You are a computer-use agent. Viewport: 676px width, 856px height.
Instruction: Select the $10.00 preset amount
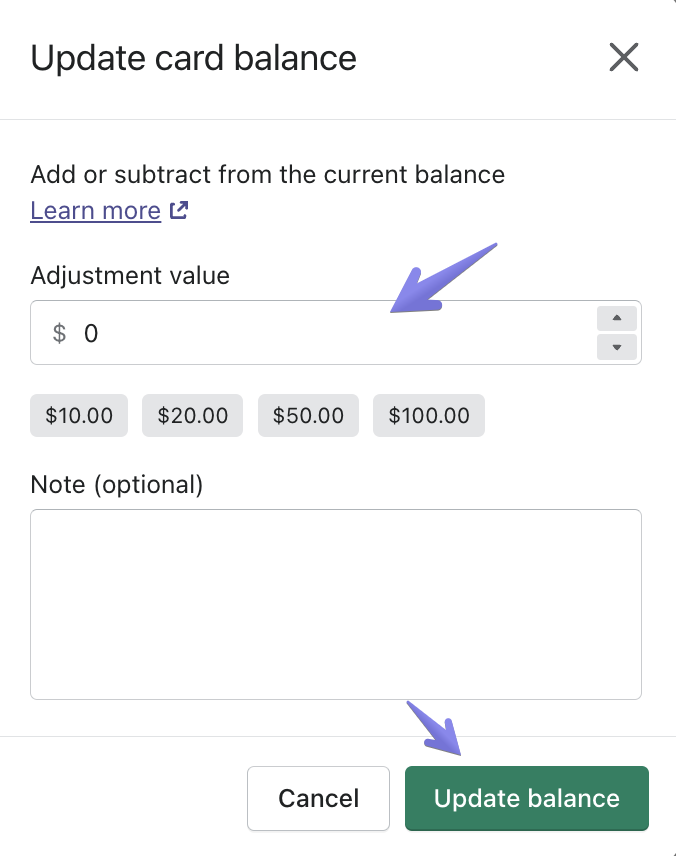[79, 415]
